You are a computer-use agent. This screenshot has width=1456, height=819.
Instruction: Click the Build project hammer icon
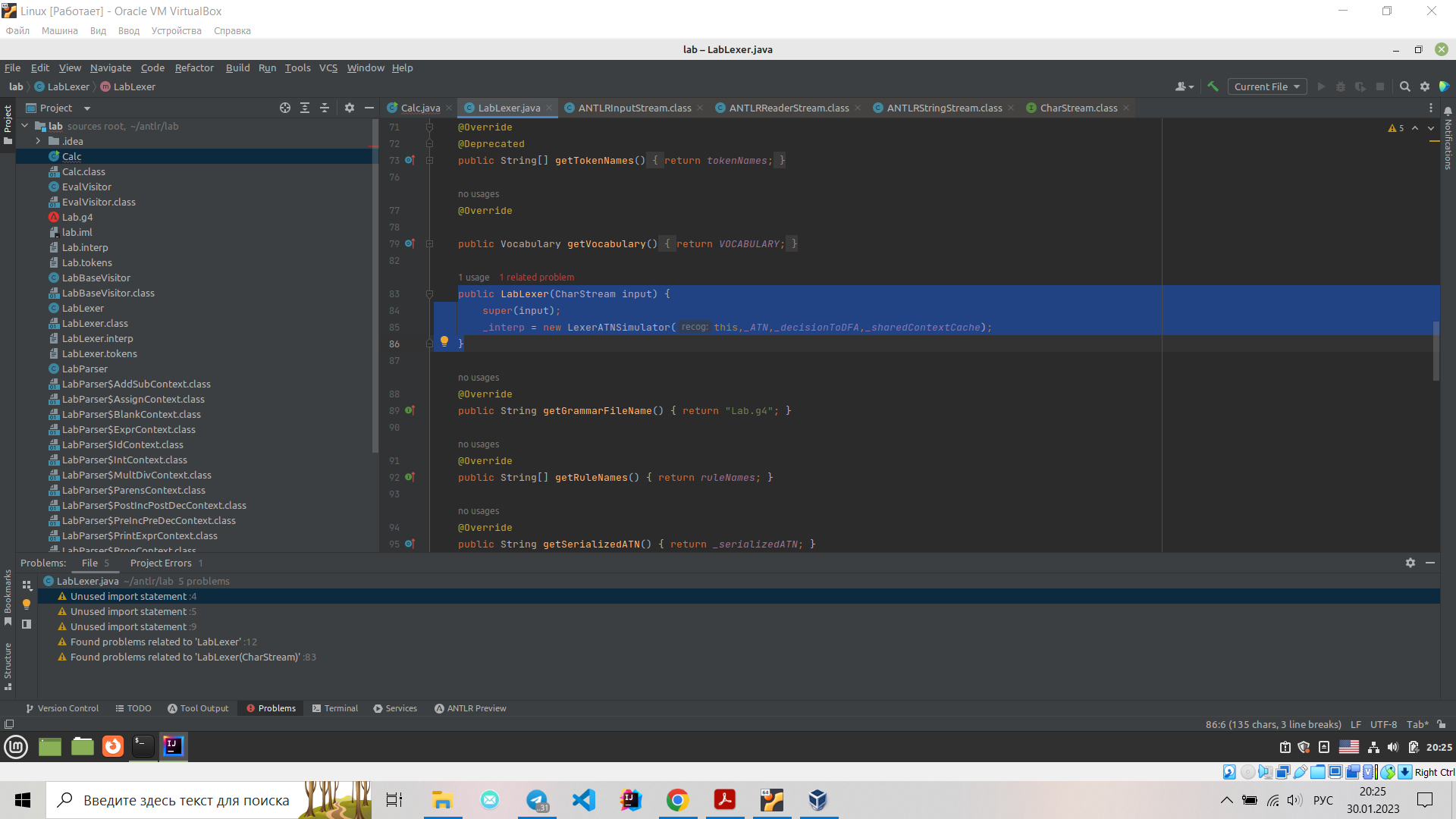click(1213, 86)
